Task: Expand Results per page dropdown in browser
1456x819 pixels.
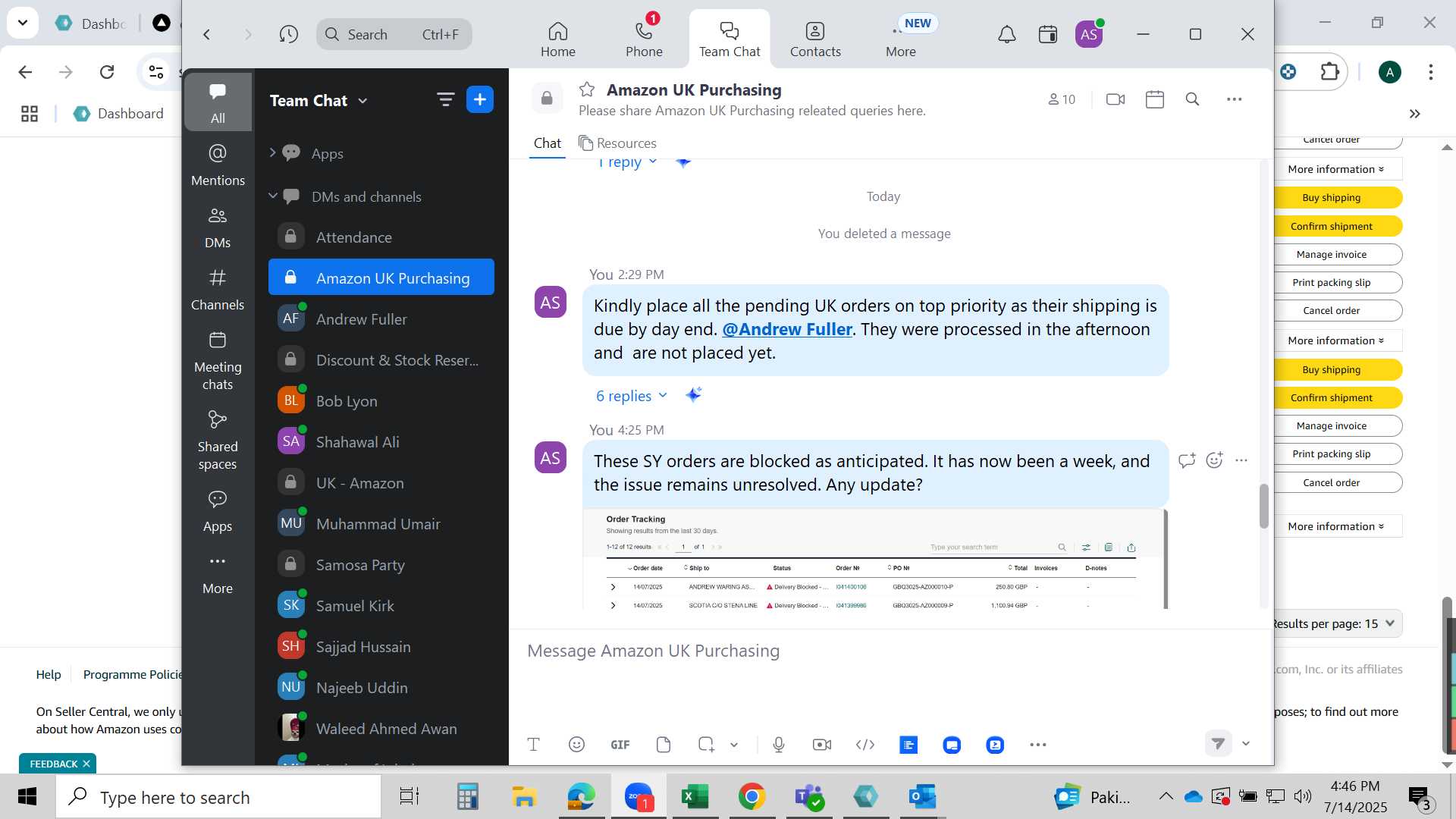Action: [1335, 623]
